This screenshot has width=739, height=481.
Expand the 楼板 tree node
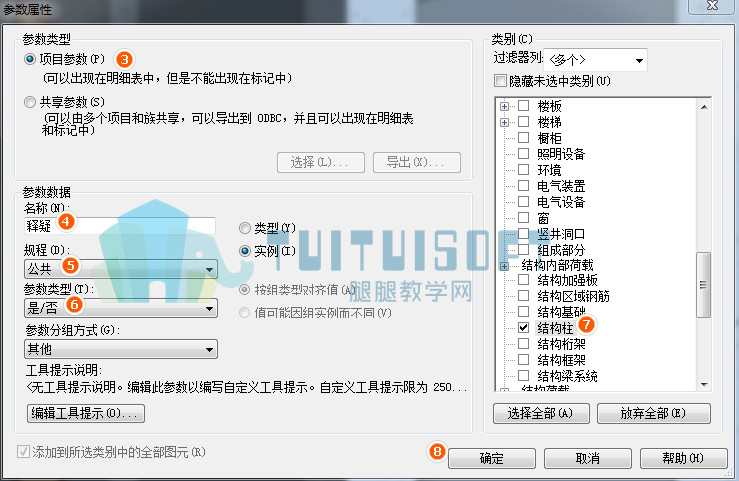504,106
